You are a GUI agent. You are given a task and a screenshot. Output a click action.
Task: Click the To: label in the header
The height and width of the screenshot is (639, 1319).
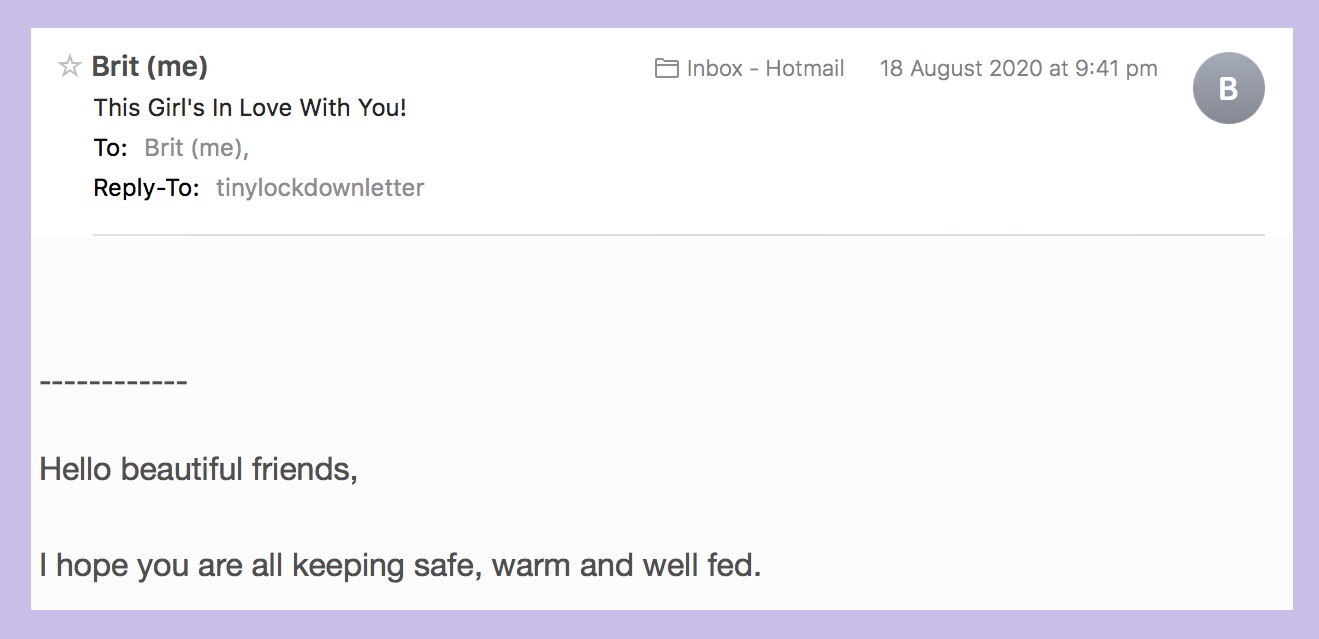point(108,147)
